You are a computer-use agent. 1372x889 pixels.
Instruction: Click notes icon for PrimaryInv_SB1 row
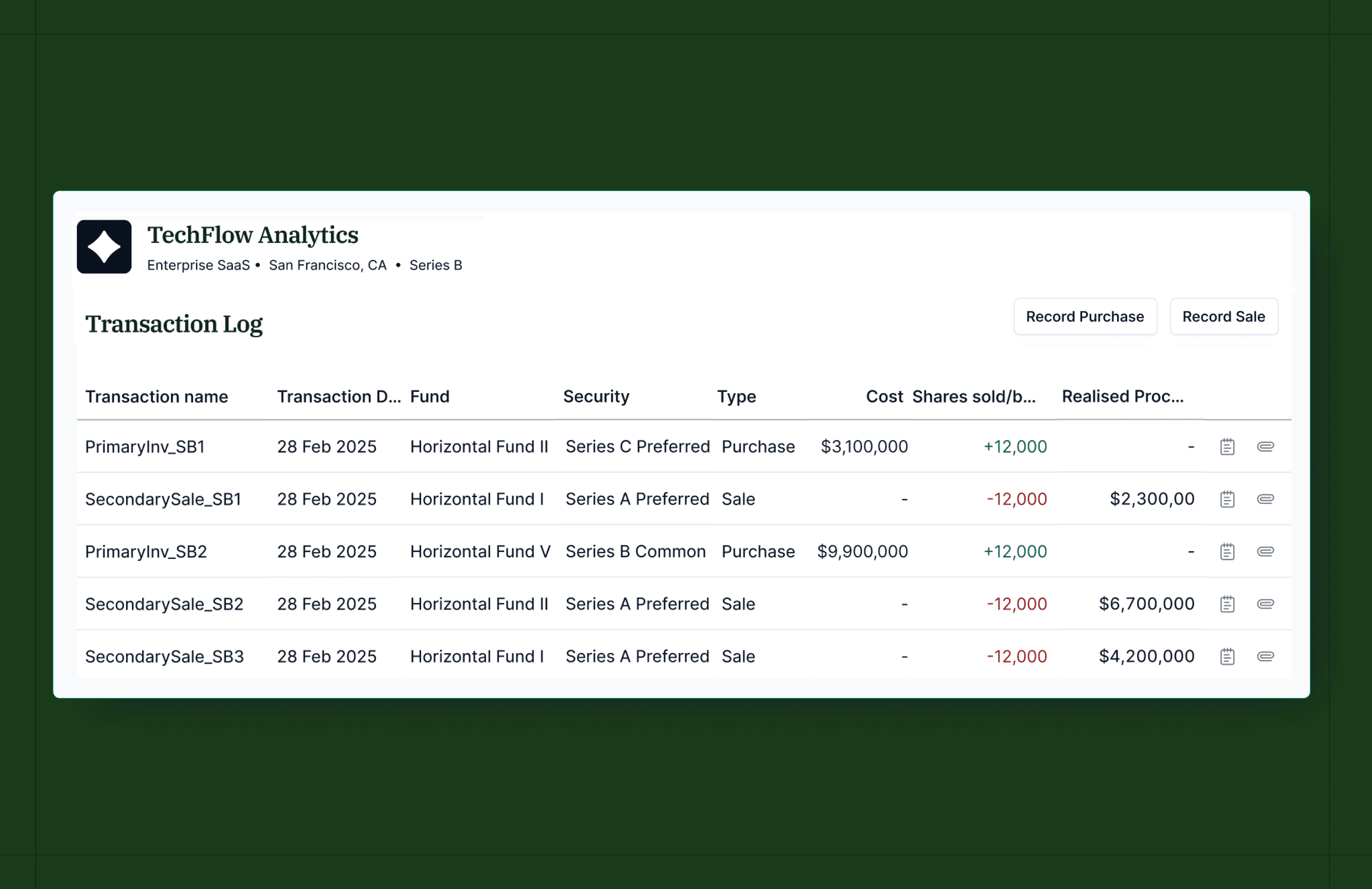(1227, 447)
